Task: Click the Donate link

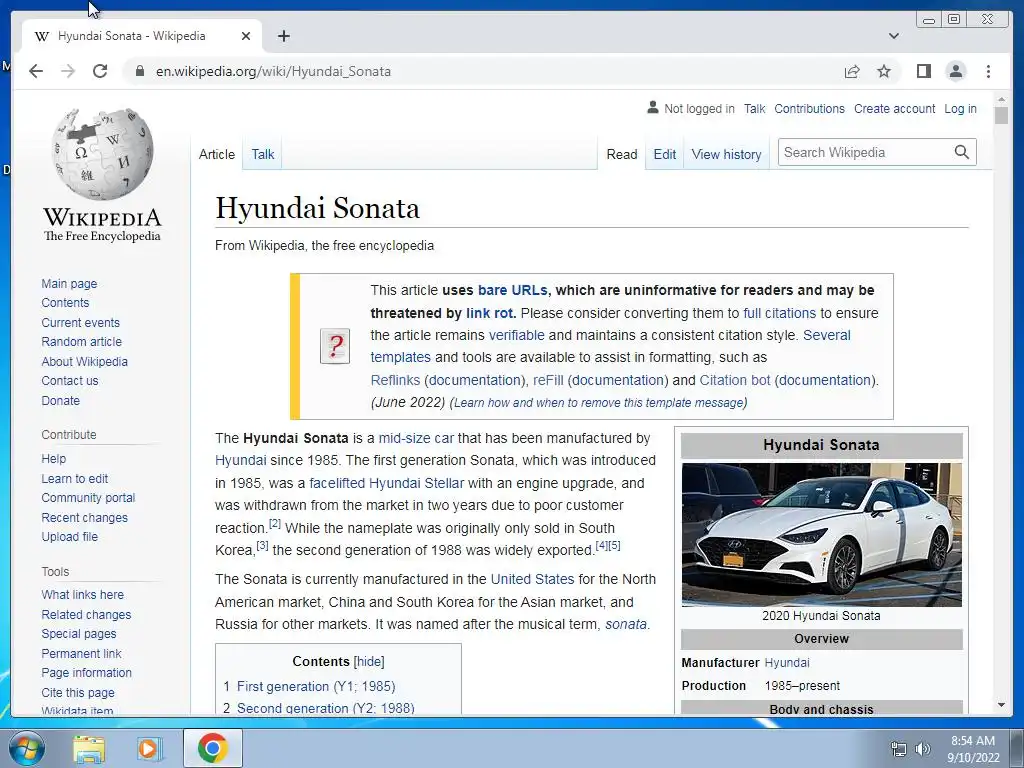Action: [61, 400]
